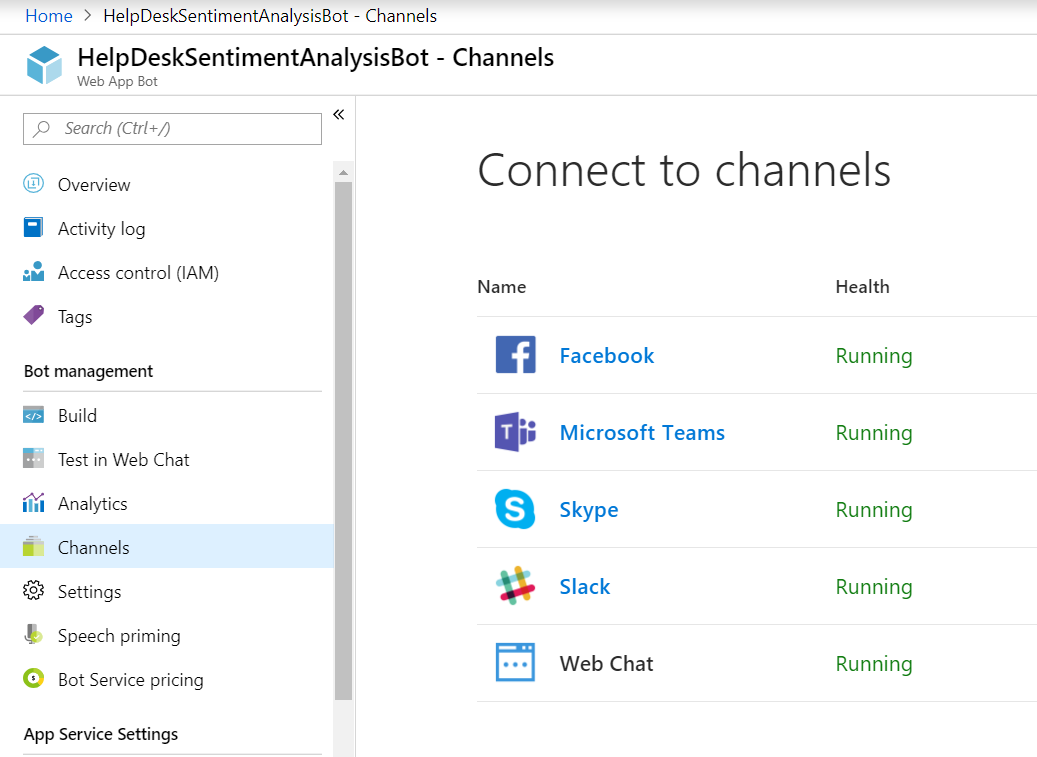The height and width of the screenshot is (757, 1037).
Task: Click the Slack channel icon
Action: pyautogui.click(x=515, y=586)
